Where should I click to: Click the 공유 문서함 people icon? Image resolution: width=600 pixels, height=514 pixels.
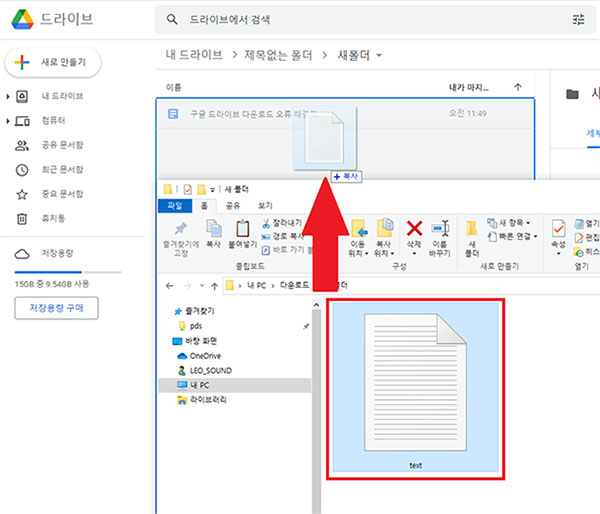22,145
